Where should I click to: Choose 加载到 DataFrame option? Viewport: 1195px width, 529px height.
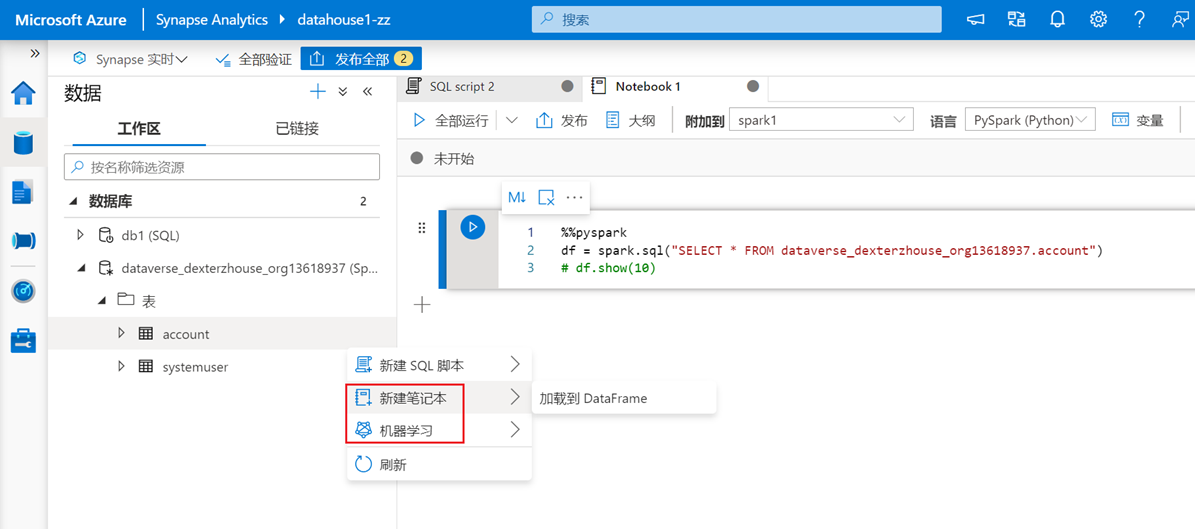(623, 398)
